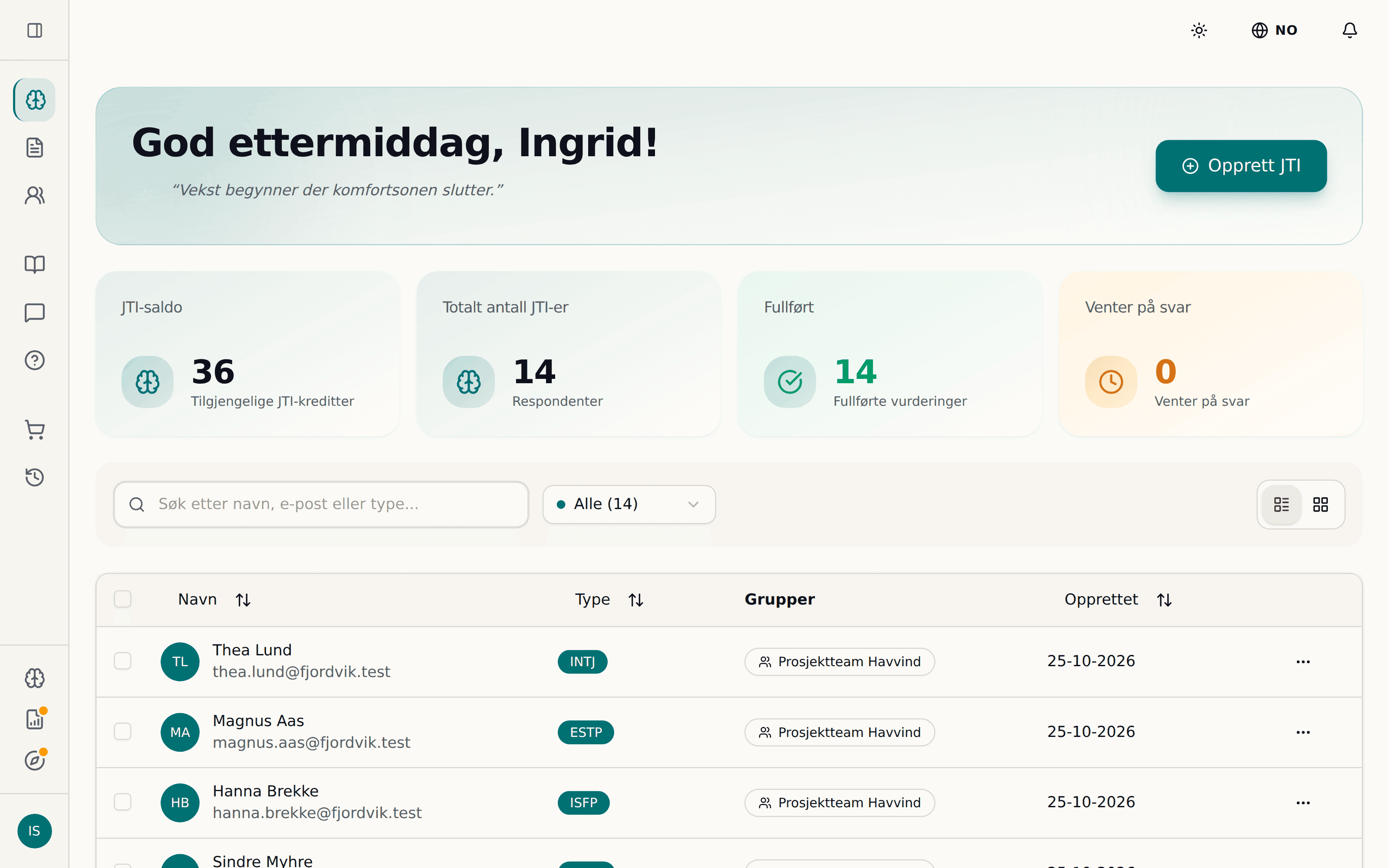Sort the table by Navn
The image size is (1389, 868).
(214, 599)
